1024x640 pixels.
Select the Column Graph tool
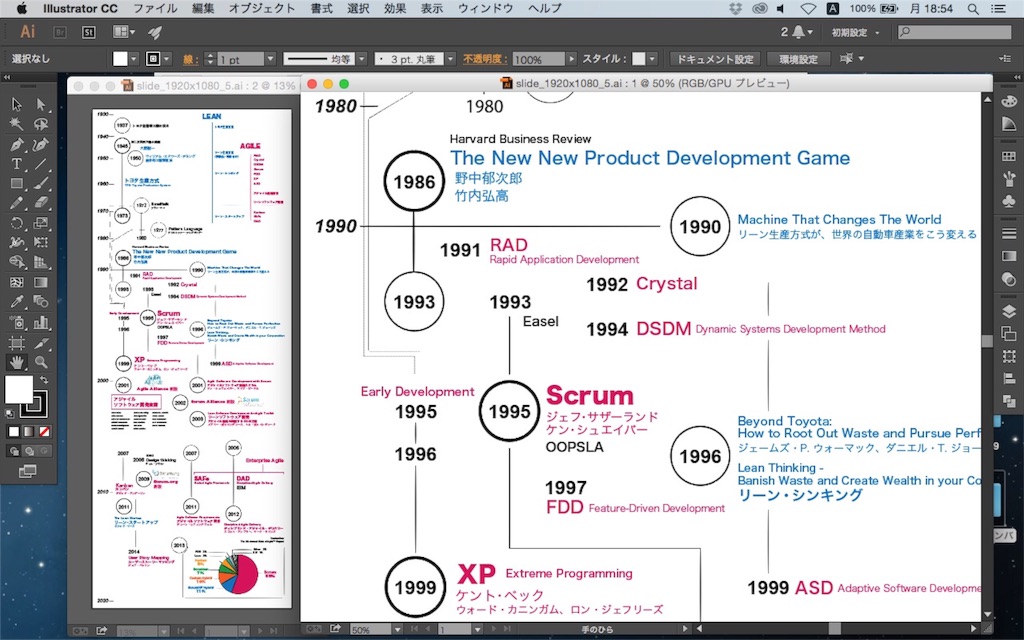click(x=41, y=323)
